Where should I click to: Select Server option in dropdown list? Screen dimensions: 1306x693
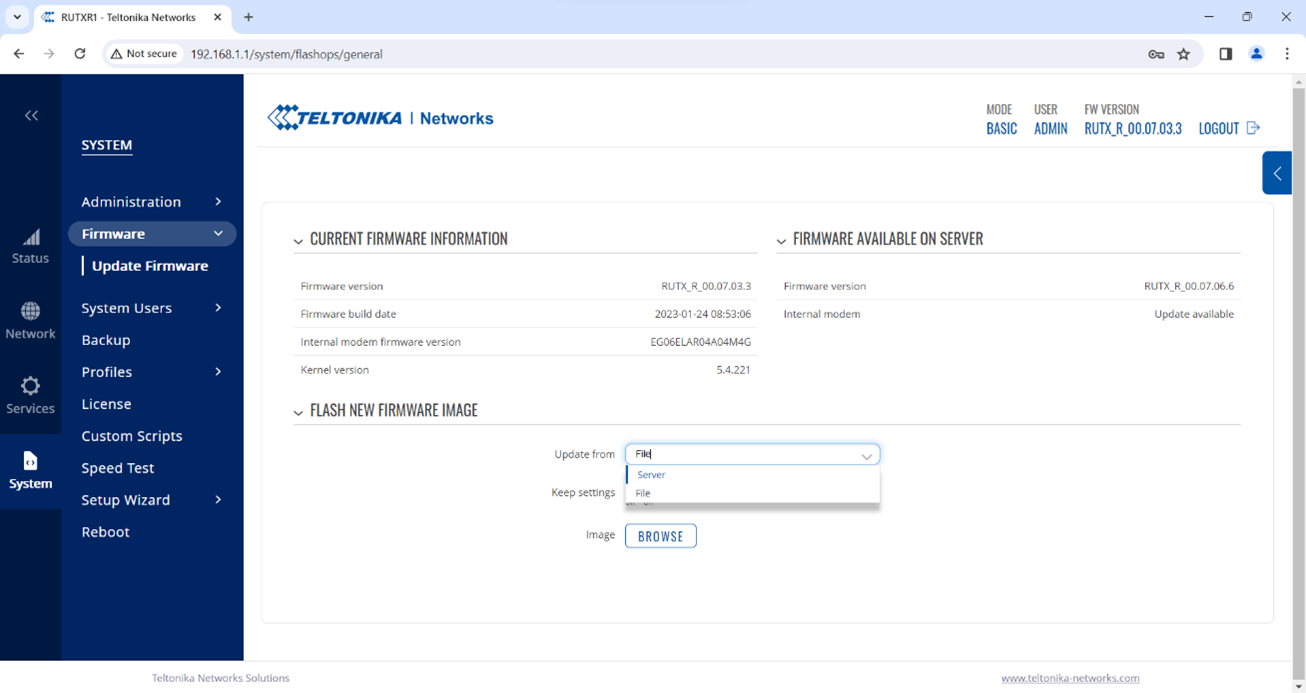pos(651,475)
